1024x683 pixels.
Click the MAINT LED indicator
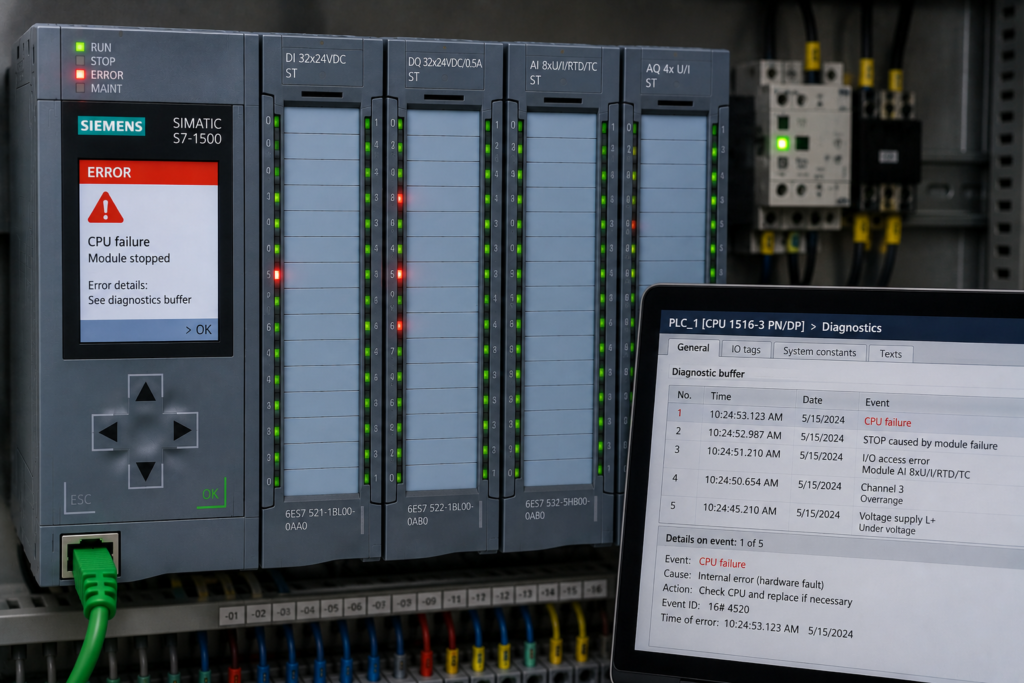pos(80,88)
